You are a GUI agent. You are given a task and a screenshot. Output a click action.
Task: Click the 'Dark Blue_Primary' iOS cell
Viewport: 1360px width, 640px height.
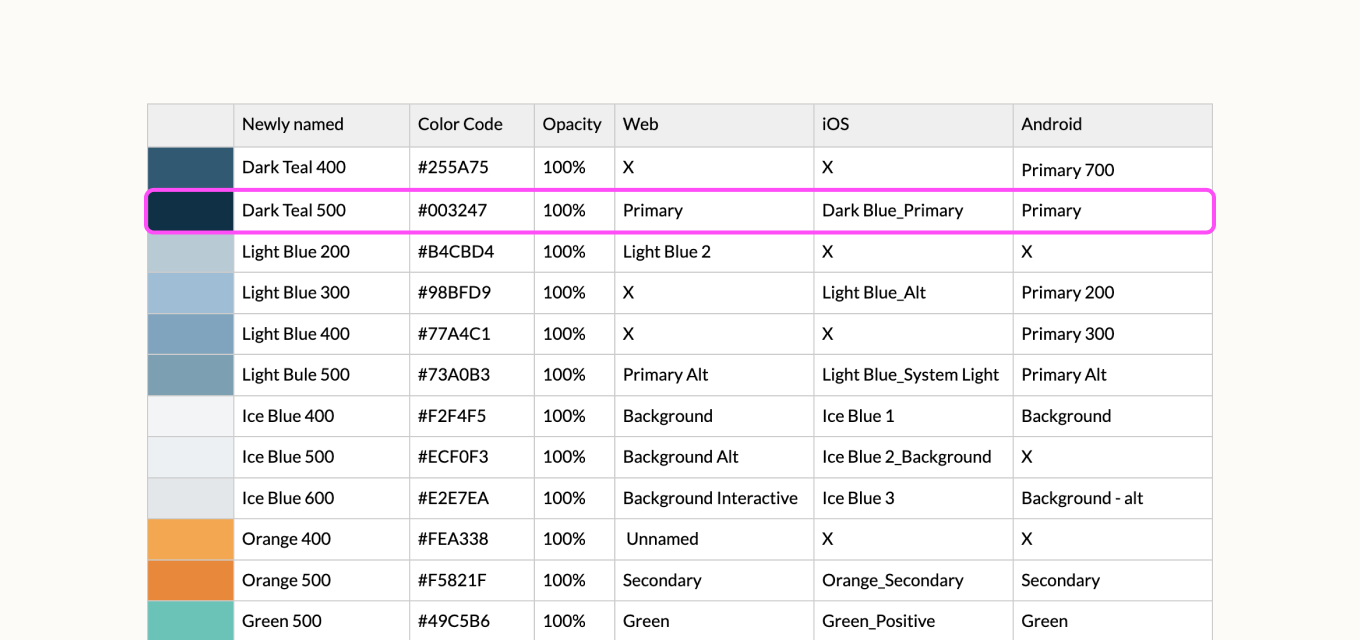[892, 211]
